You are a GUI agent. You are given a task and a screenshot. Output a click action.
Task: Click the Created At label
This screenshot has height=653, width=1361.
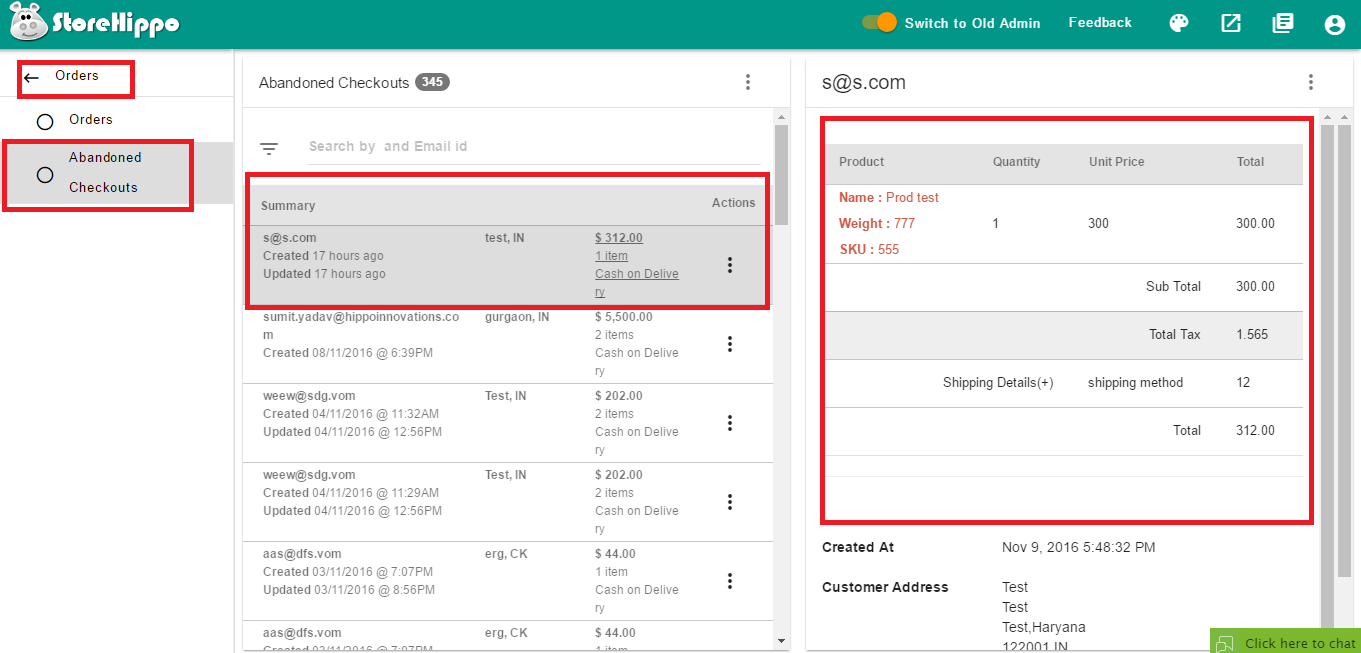pos(858,548)
